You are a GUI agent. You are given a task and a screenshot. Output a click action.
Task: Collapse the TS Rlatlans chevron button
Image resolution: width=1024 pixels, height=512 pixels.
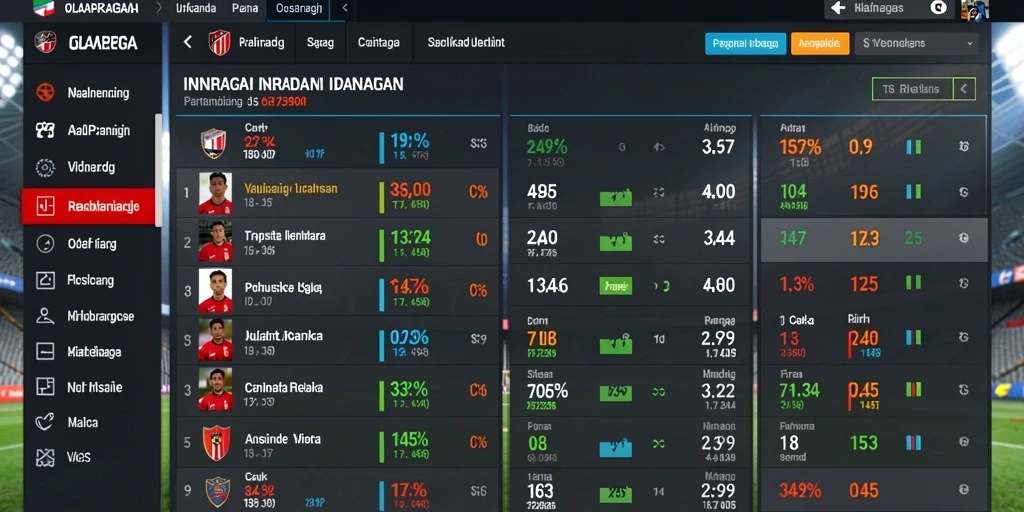coord(964,89)
